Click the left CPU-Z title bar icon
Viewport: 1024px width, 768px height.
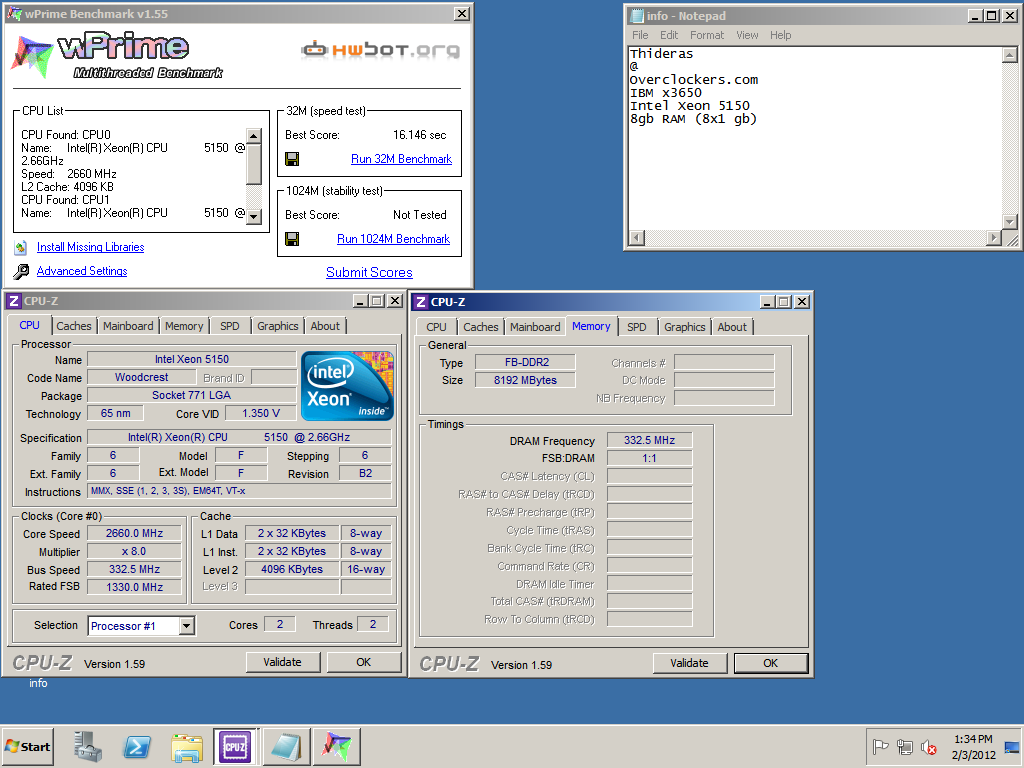coord(14,301)
